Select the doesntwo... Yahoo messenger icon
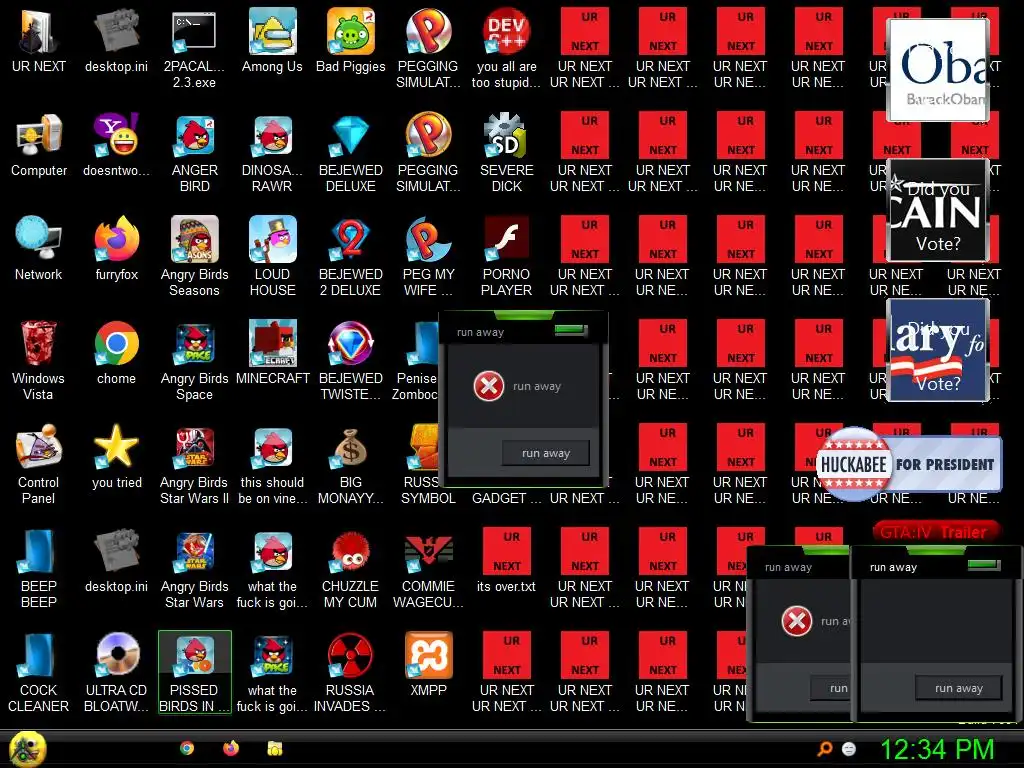Viewport: 1024px width, 768px height. [x=117, y=144]
